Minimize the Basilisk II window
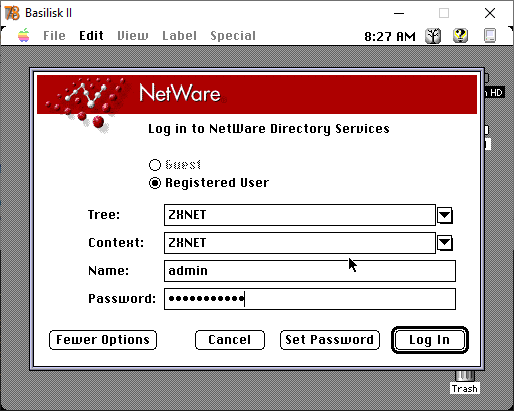Image resolution: width=514 pixels, height=411 pixels. [x=399, y=13]
